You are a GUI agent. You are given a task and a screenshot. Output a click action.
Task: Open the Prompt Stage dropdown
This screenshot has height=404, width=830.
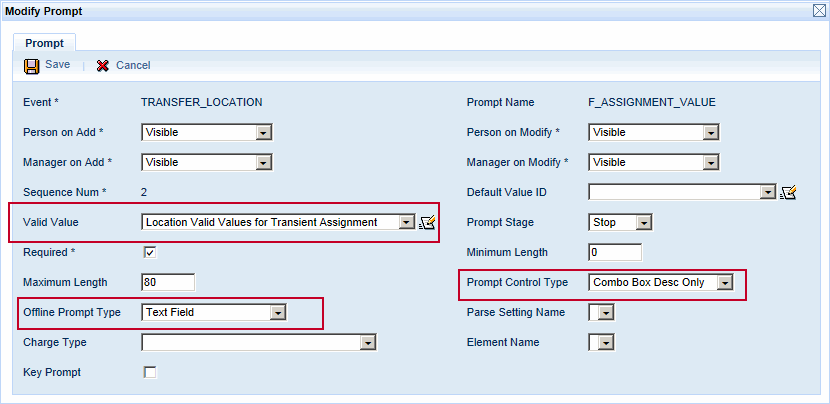click(x=643, y=222)
